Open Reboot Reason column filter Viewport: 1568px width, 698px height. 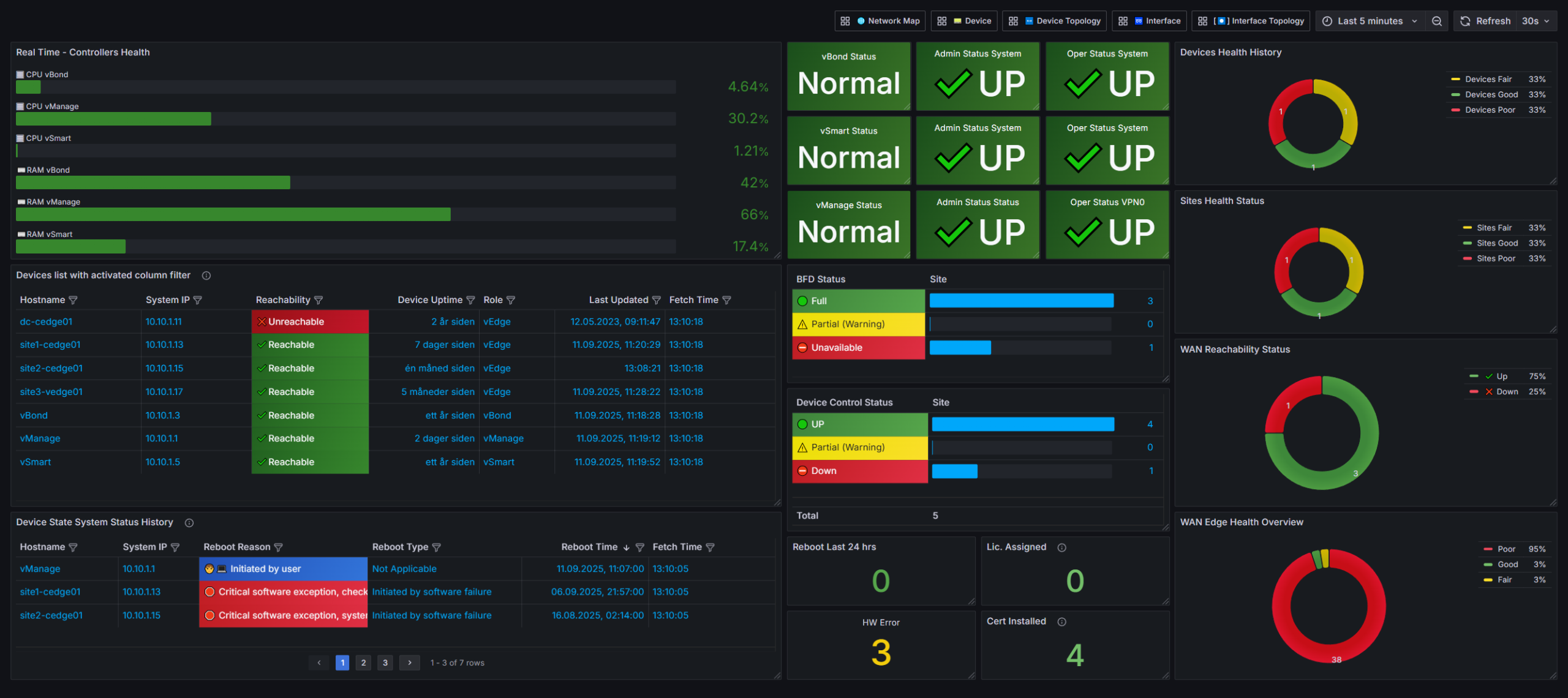tap(278, 547)
